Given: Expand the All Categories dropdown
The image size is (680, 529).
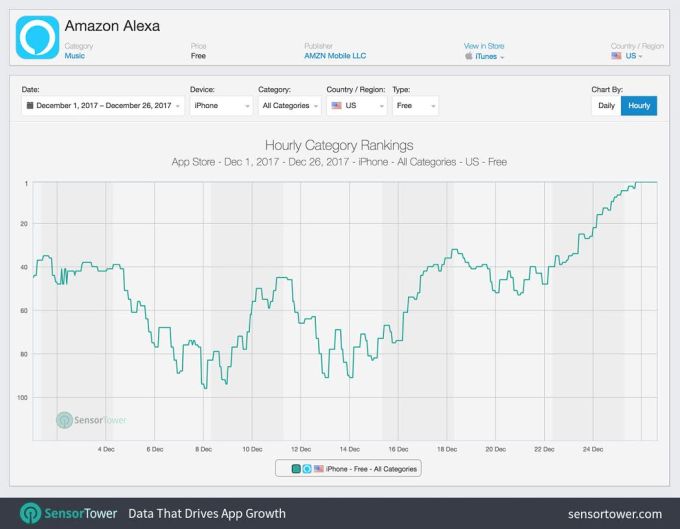Looking at the screenshot, I should 288,105.
